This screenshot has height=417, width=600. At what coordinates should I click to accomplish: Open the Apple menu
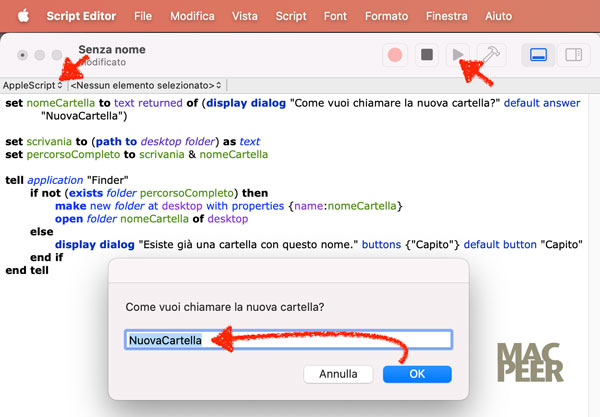(23, 16)
